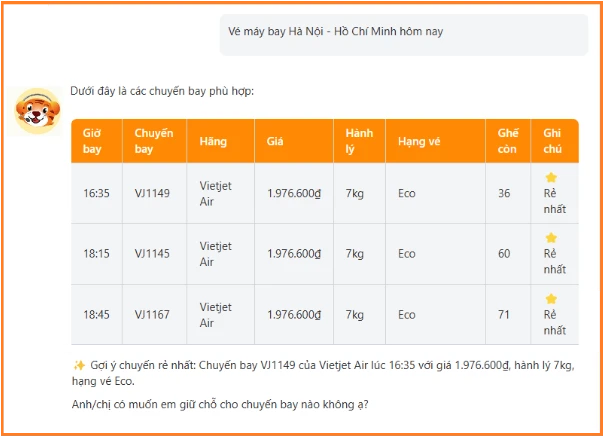Select departure time 18:15
605x438 pixels.
pyautogui.click(x=96, y=254)
